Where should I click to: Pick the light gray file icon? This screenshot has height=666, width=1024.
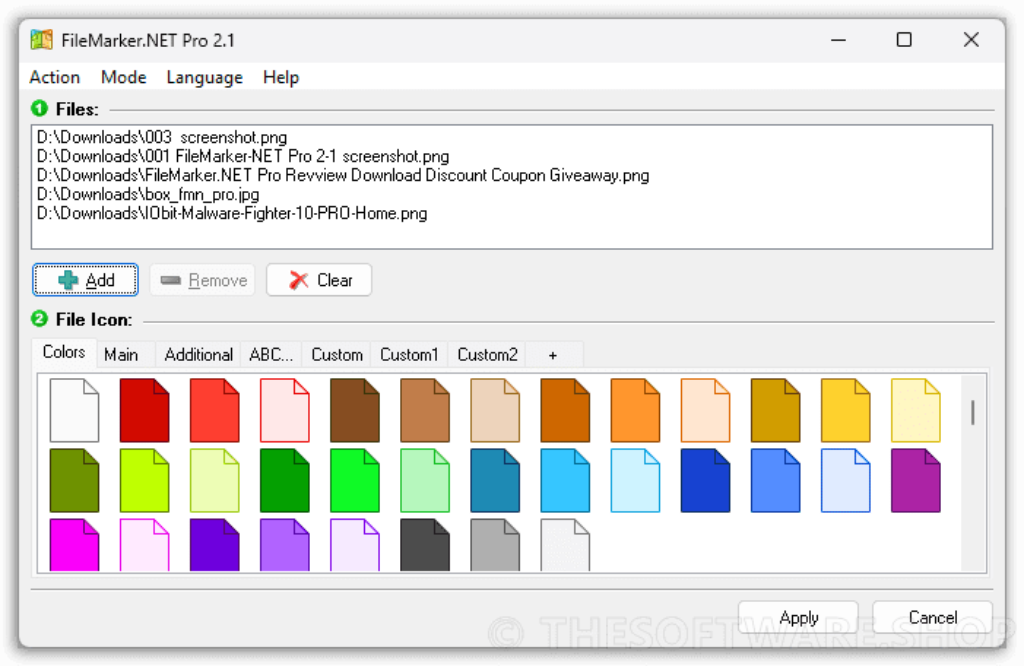pos(565,545)
